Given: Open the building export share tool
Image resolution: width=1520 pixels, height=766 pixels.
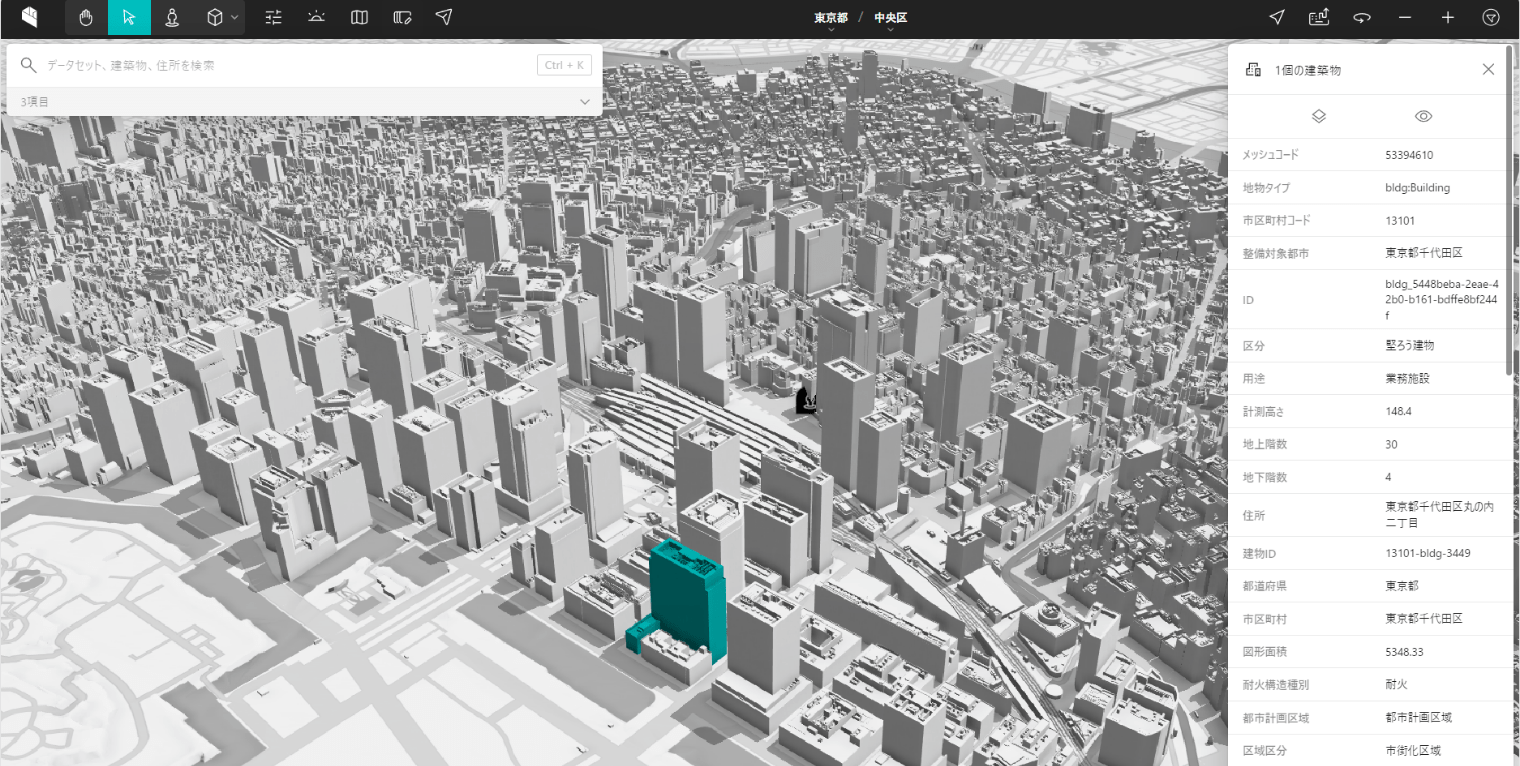Looking at the screenshot, I should point(1319,17).
